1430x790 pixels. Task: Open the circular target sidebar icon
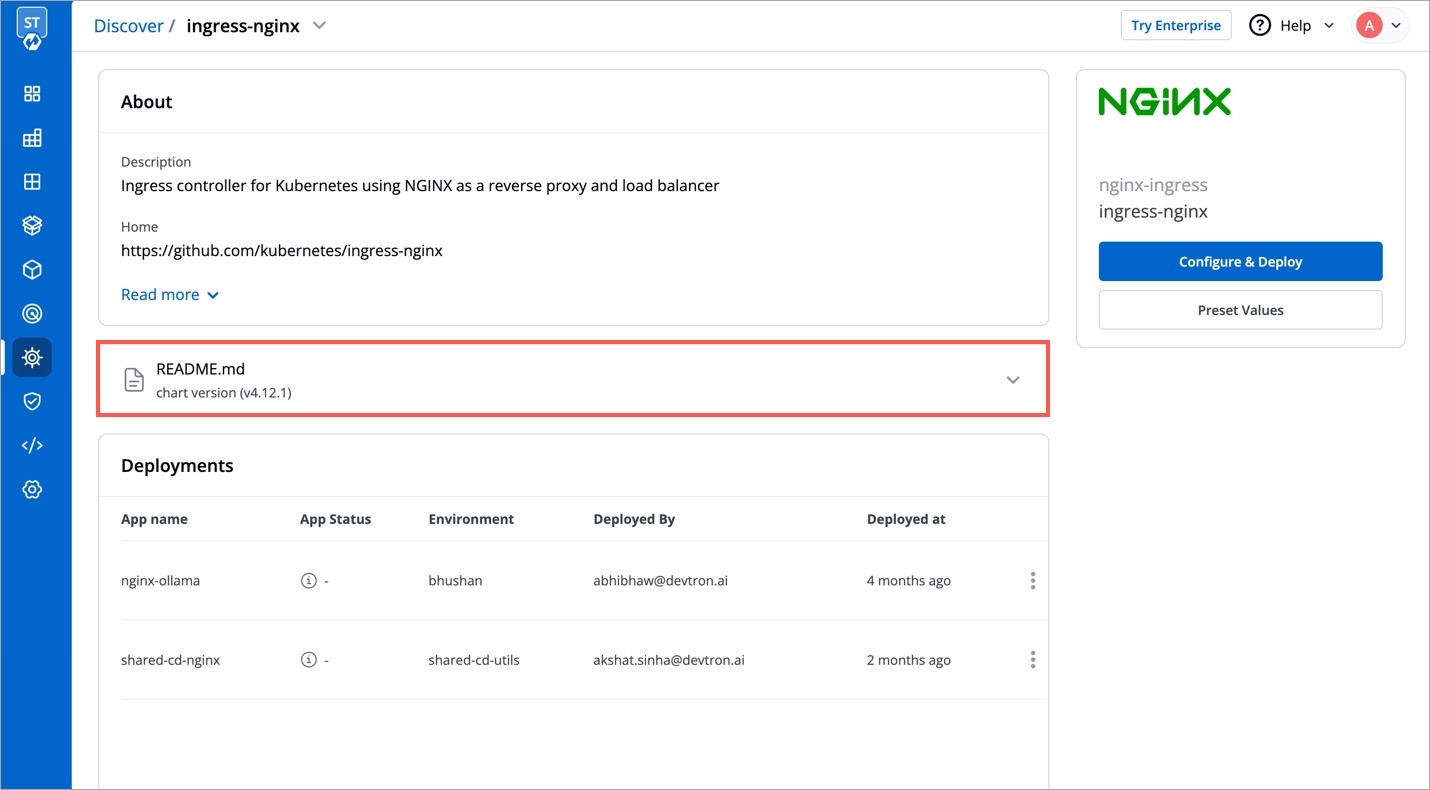[x=32, y=314]
